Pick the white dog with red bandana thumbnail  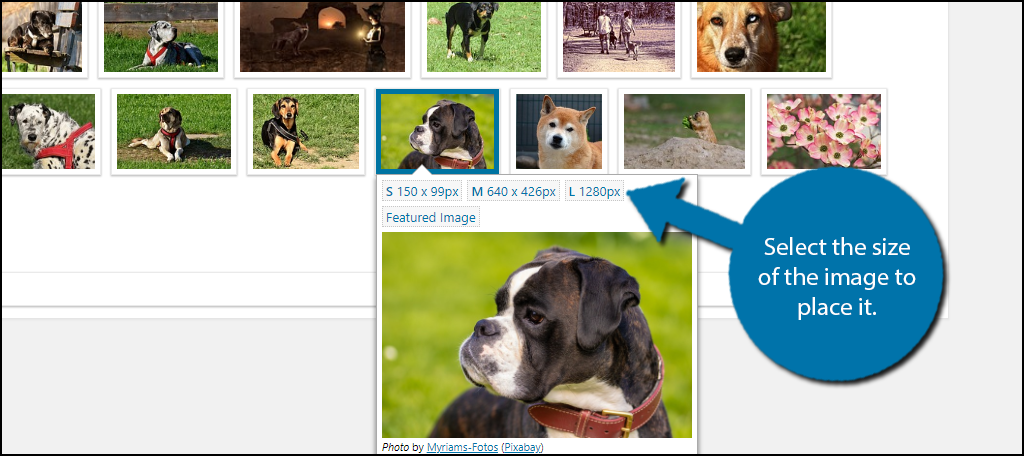[160, 36]
